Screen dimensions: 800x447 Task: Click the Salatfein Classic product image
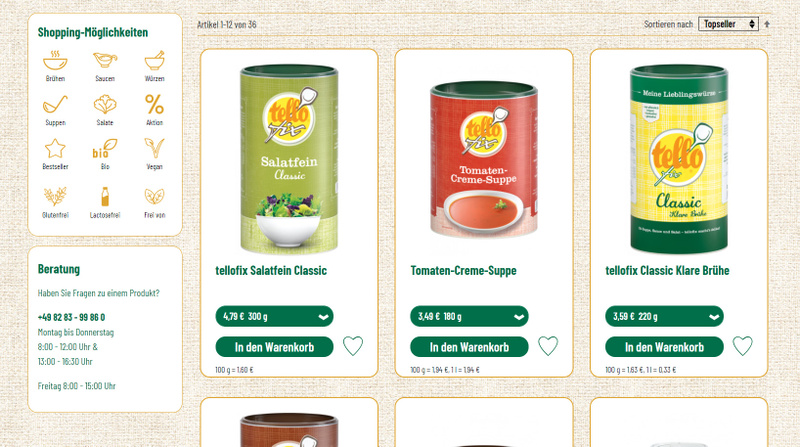tap(289, 159)
